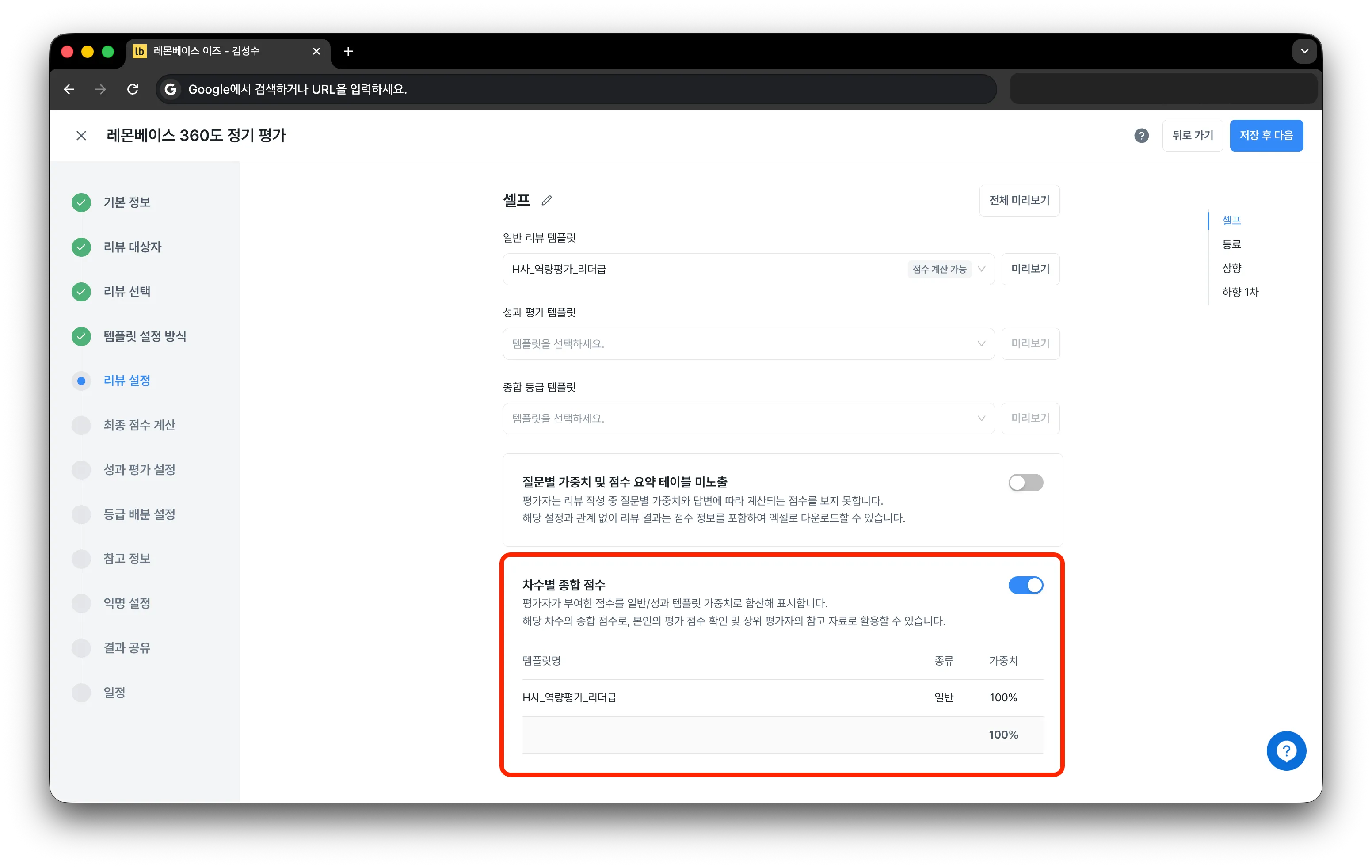Image resolution: width=1372 pixels, height=868 pixels.
Task: Click the 저장 후 다음 button
Action: coord(1266,136)
